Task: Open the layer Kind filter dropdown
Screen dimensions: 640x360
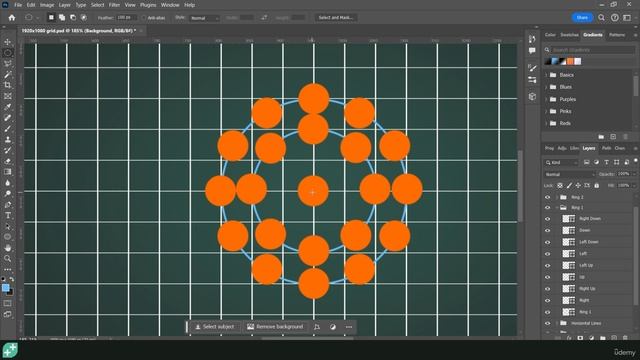Action: (x=561, y=162)
